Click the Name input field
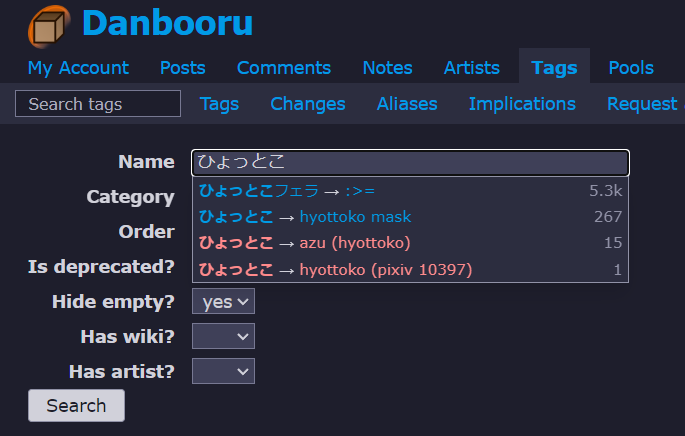Viewport: 685px width, 436px height. [411, 163]
